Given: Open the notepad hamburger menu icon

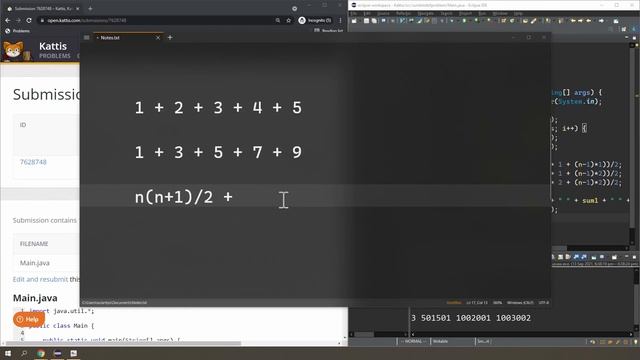Looking at the screenshot, I should [87, 38].
